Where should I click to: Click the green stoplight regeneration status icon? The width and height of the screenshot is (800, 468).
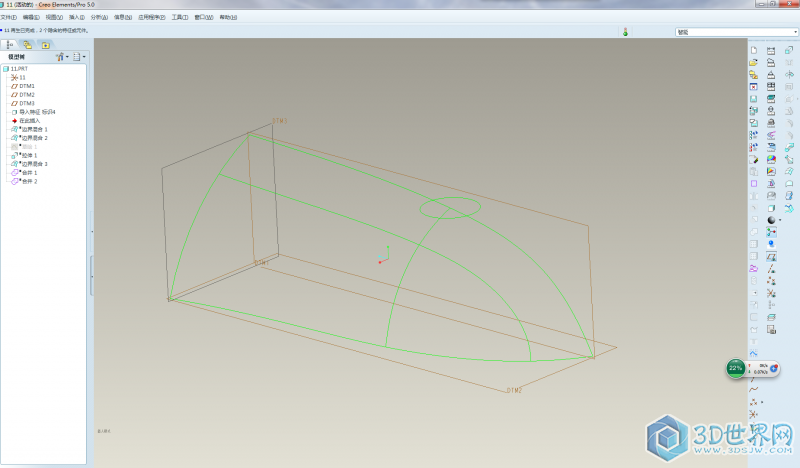pyautogui.click(x=625, y=32)
